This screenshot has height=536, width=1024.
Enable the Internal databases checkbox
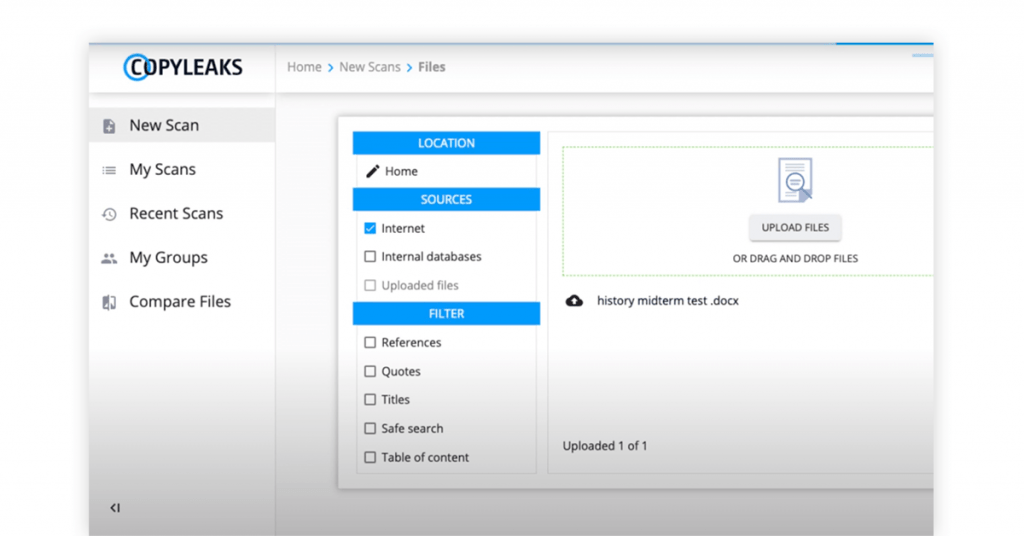coord(370,257)
